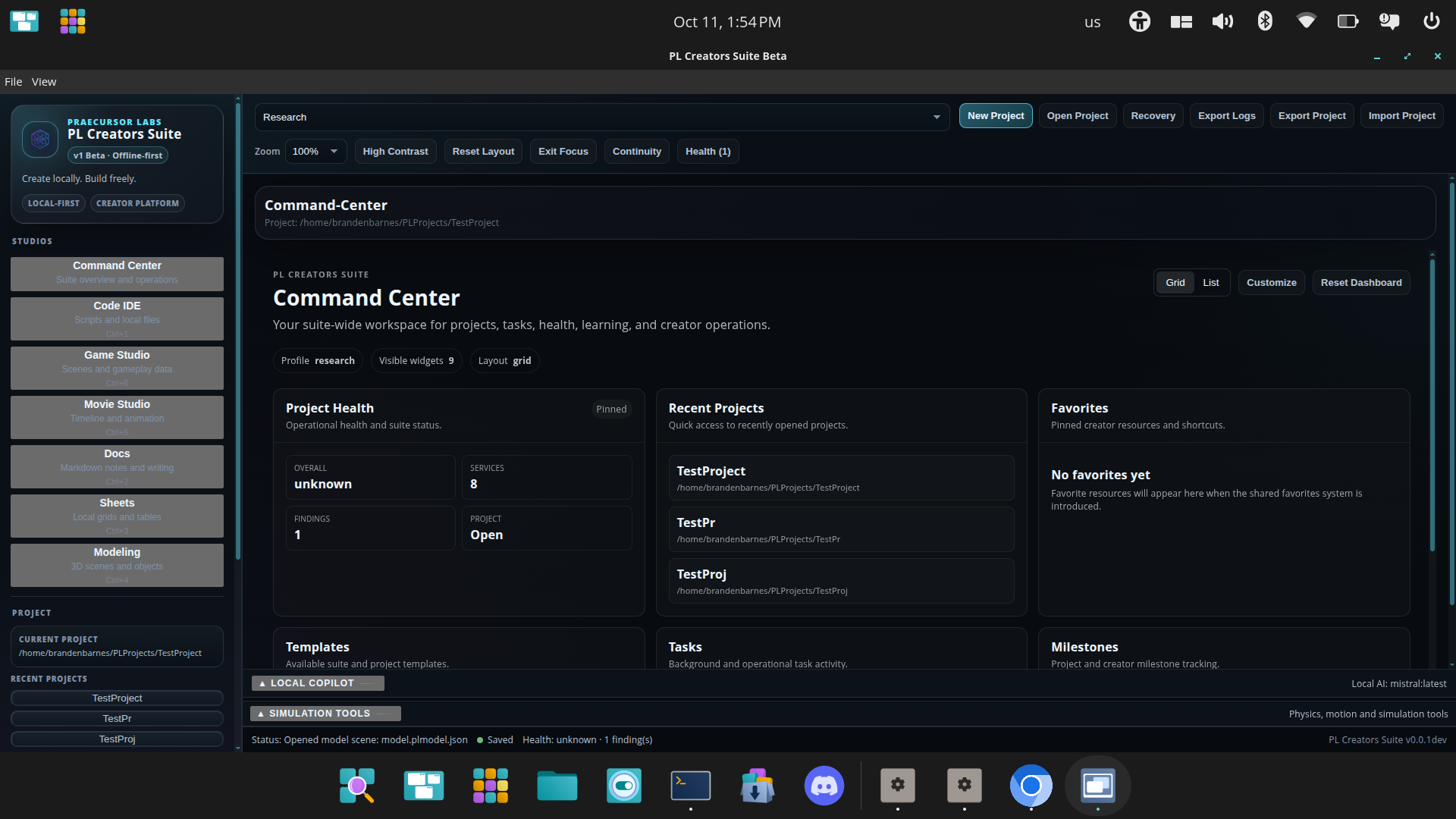This screenshot has height=819, width=1456.
Task: Open the power menu icon
Action: (1431, 21)
